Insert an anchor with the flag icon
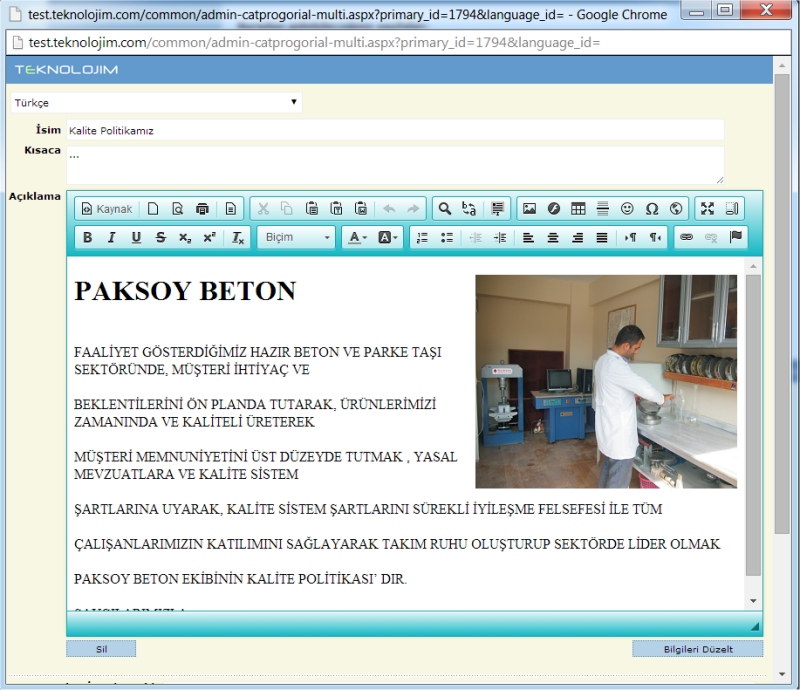This screenshot has height=690, width=800. pos(736,237)
